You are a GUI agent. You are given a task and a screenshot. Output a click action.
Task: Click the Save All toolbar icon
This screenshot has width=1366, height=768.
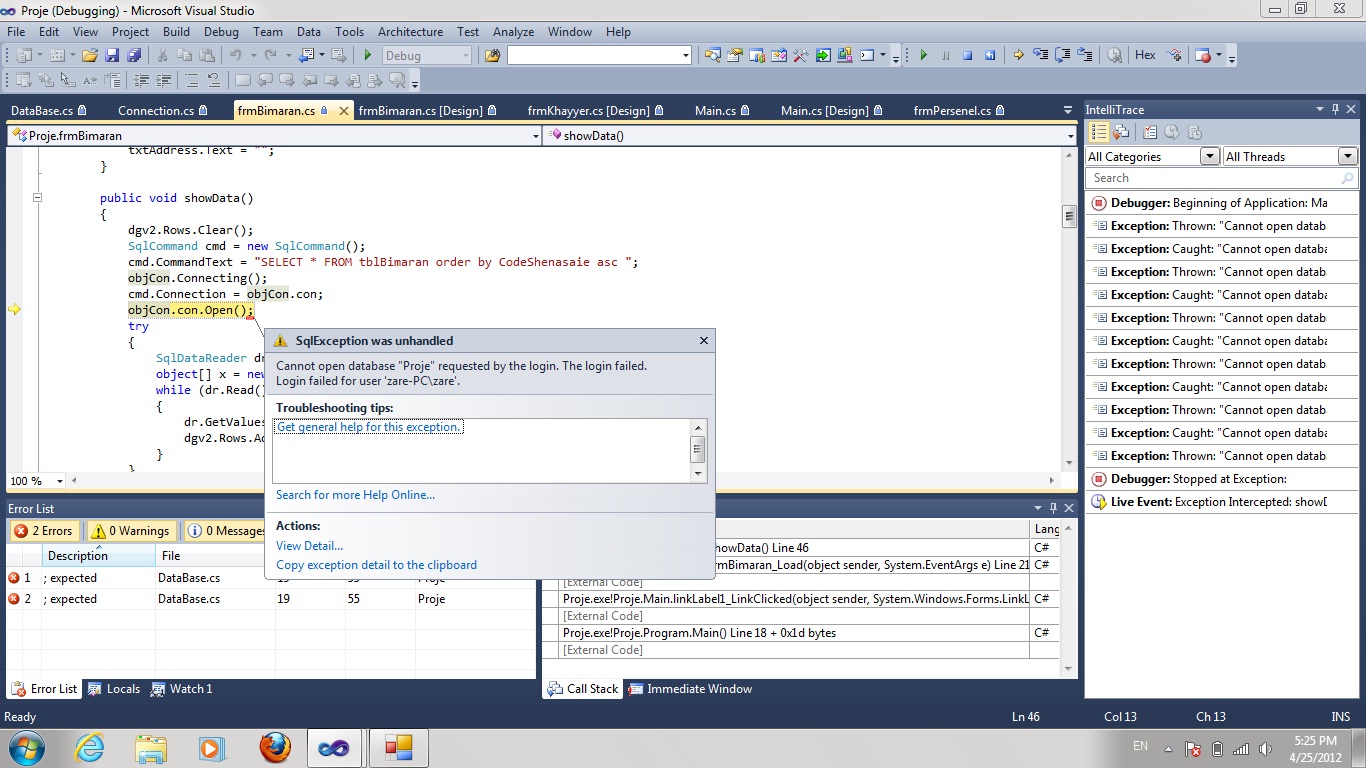click(x=131, y=56)
